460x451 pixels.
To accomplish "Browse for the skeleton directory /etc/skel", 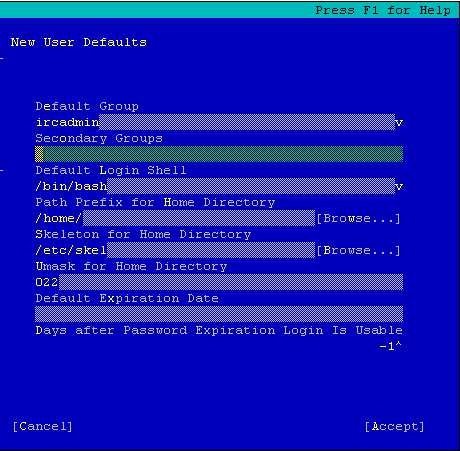I will click(x=358, y=251).
